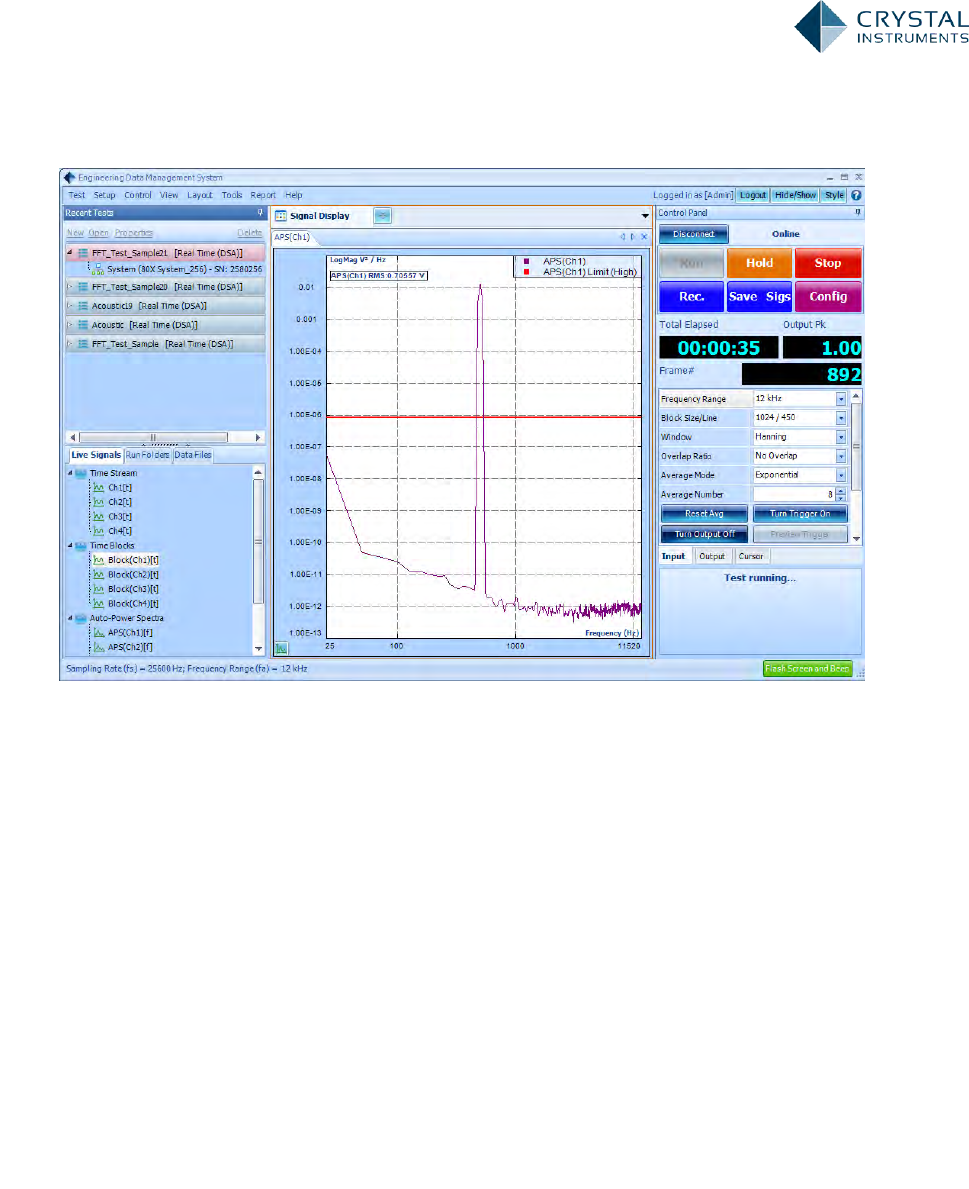Click the FFT_Test_Sample21 list icon
Screen dimensions: 969x1189
[83, 253]
